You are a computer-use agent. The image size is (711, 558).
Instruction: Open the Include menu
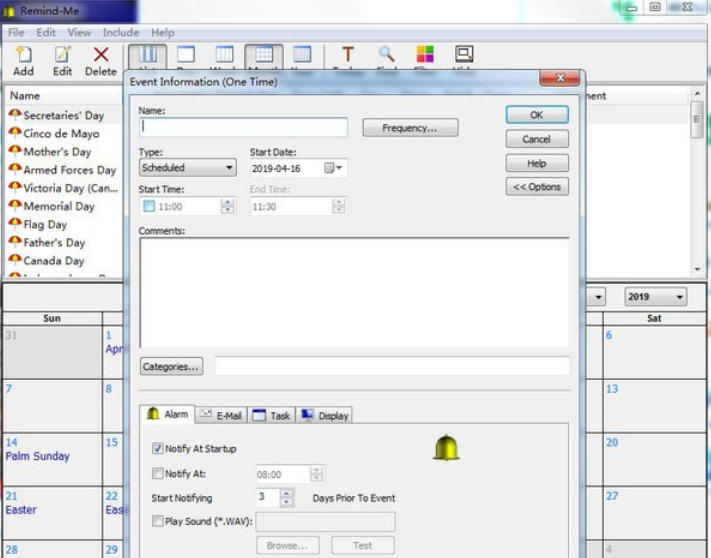(x=120, y=33)
